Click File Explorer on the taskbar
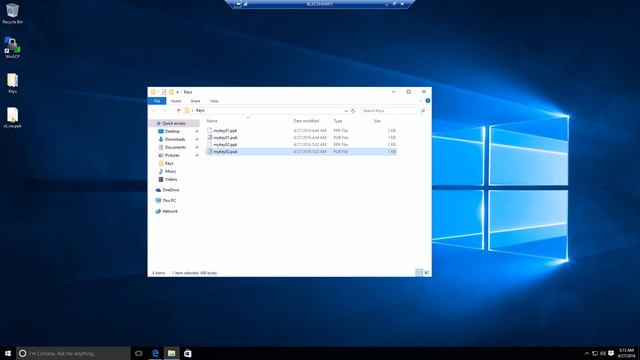Image resolution: width=640 pixels, height=360 pixels. point(171,353)
